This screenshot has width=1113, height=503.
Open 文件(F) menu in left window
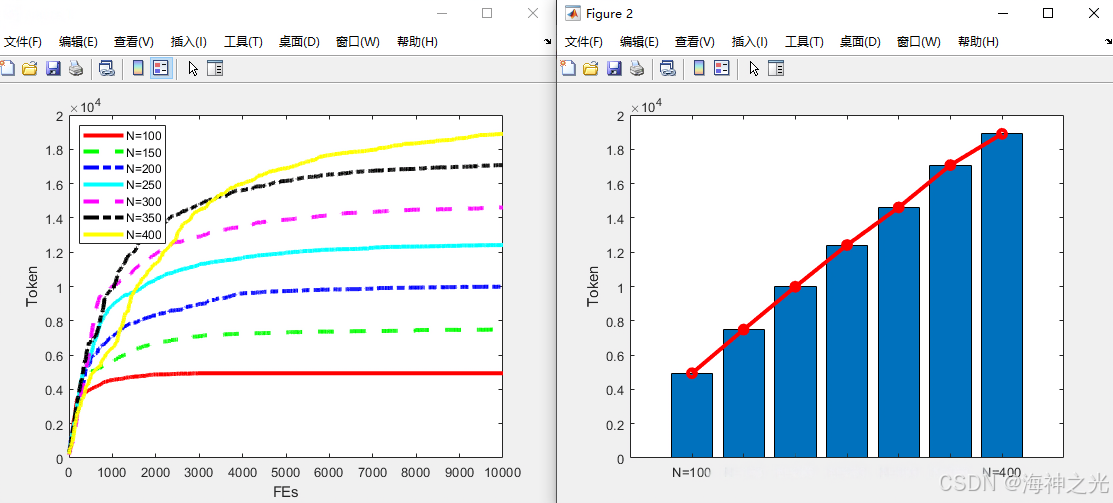[23, 42]
